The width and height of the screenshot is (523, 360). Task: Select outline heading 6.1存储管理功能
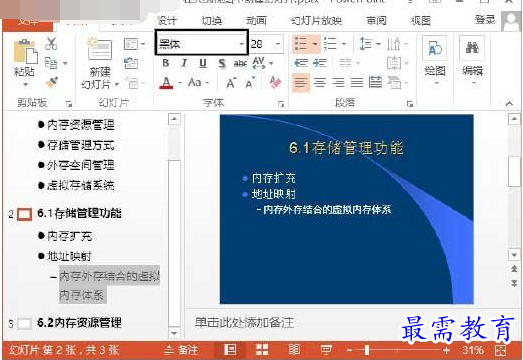(x=79, y=213)
